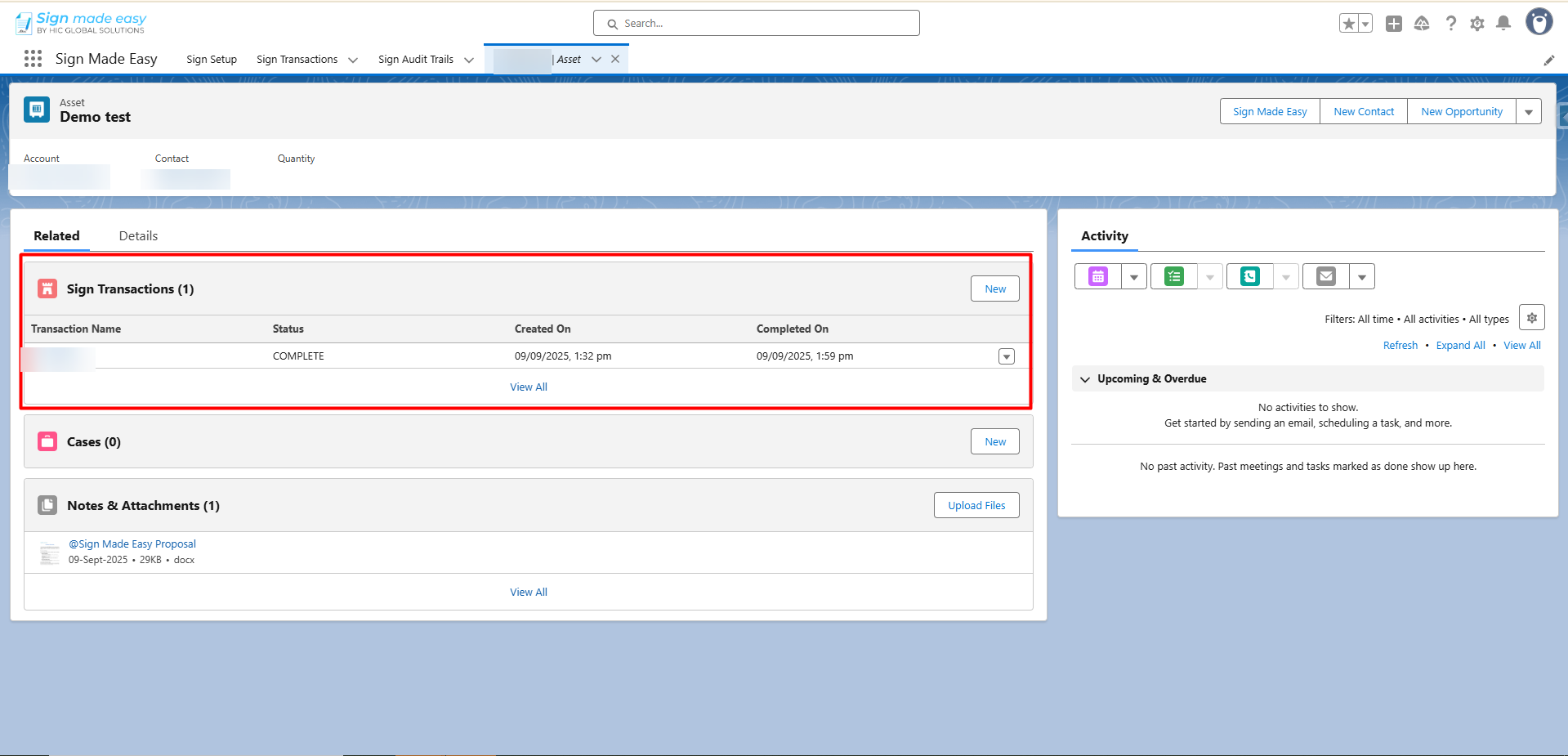This screenshot has height=756, width=1568.
Task: Click the Upload Files button
Action: (976, 505)
